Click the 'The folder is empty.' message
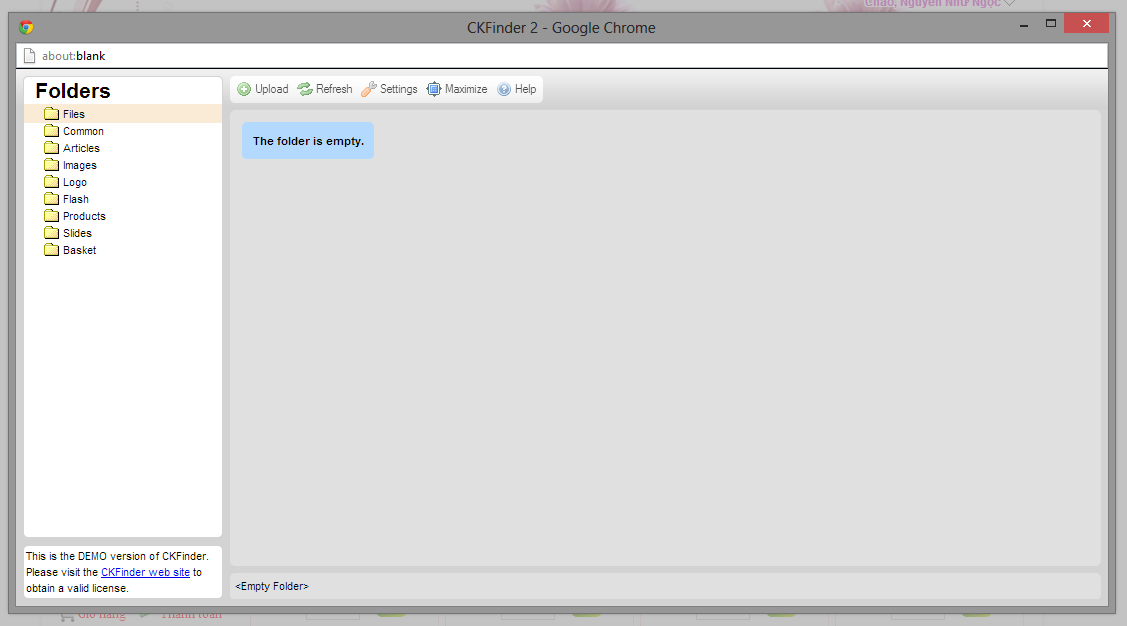Image resolution: width=1127 pixels, height=626 pixels. (x=308, y=141)
